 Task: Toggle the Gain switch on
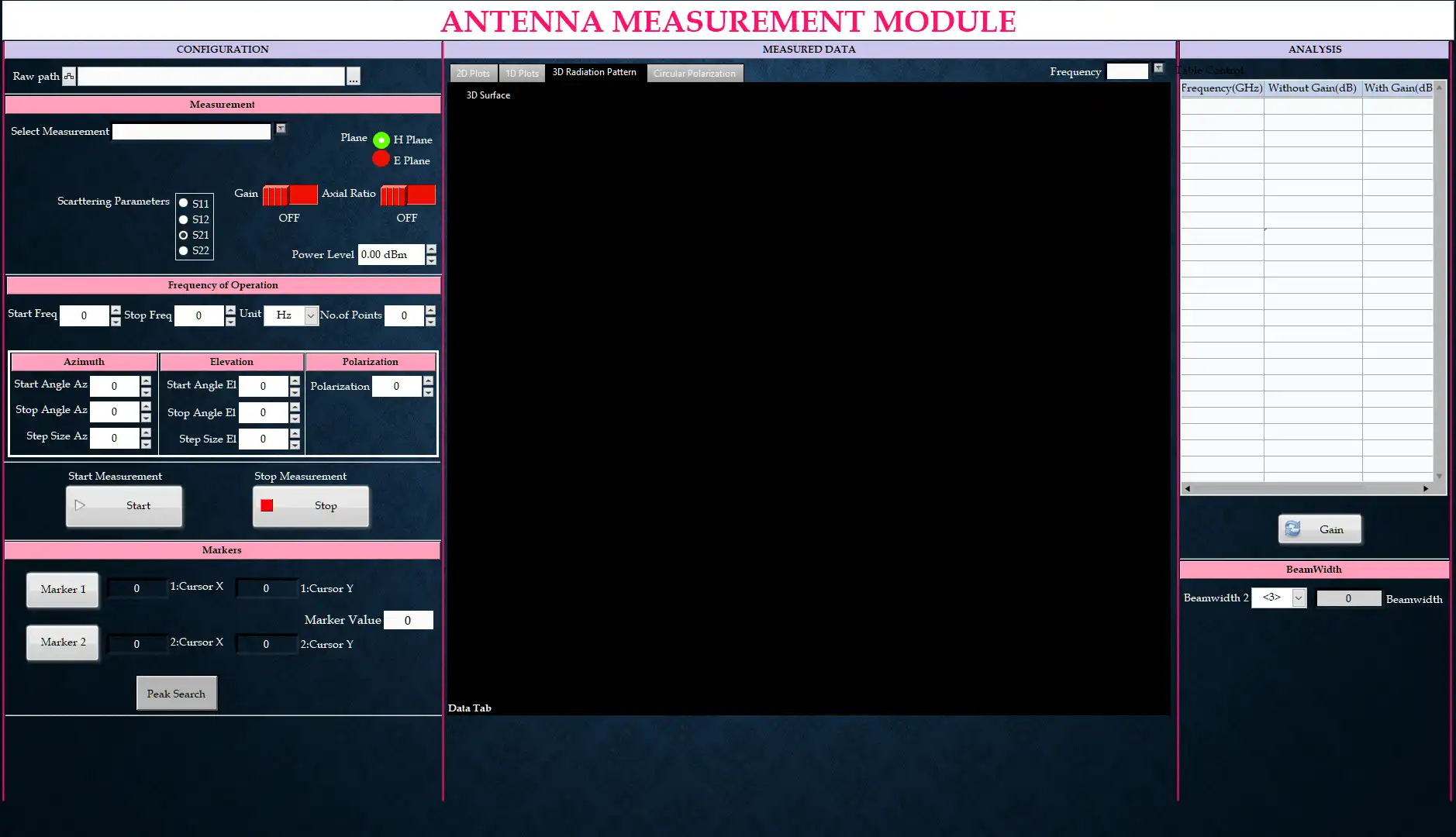(289, 195)
